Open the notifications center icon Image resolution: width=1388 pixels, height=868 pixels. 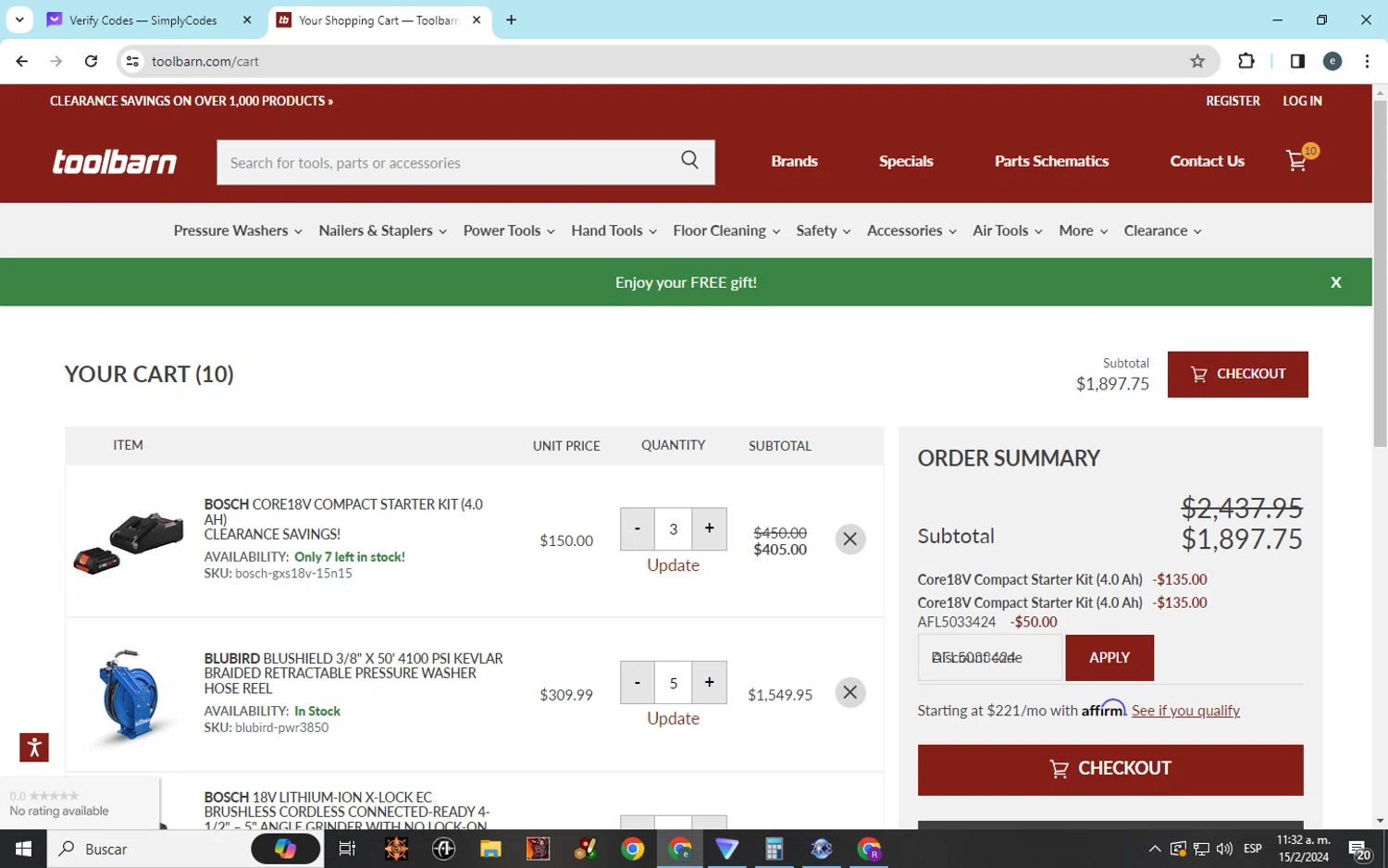coord(1358,849)
